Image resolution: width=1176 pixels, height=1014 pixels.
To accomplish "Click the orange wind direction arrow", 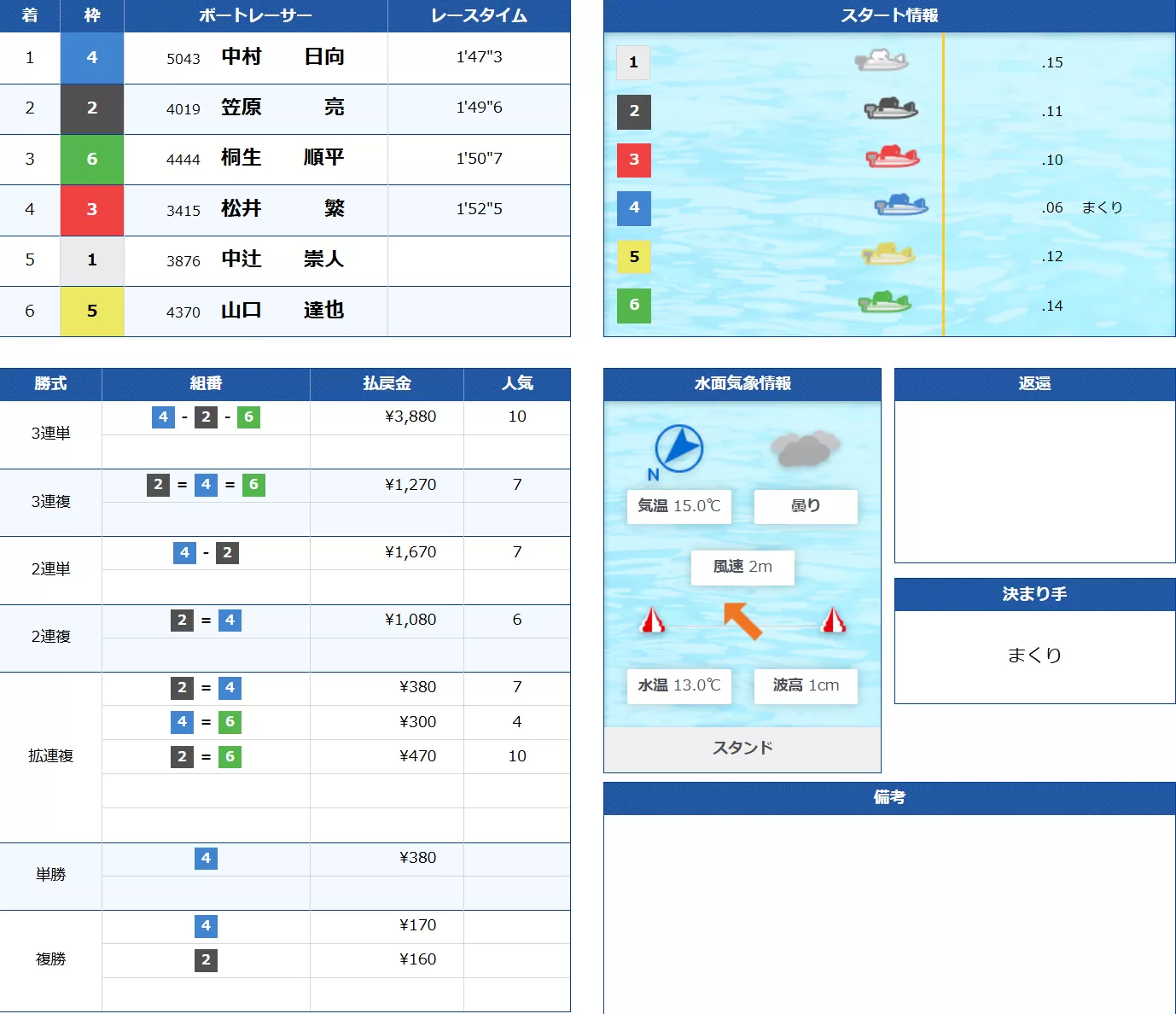I will pos(739,621).
